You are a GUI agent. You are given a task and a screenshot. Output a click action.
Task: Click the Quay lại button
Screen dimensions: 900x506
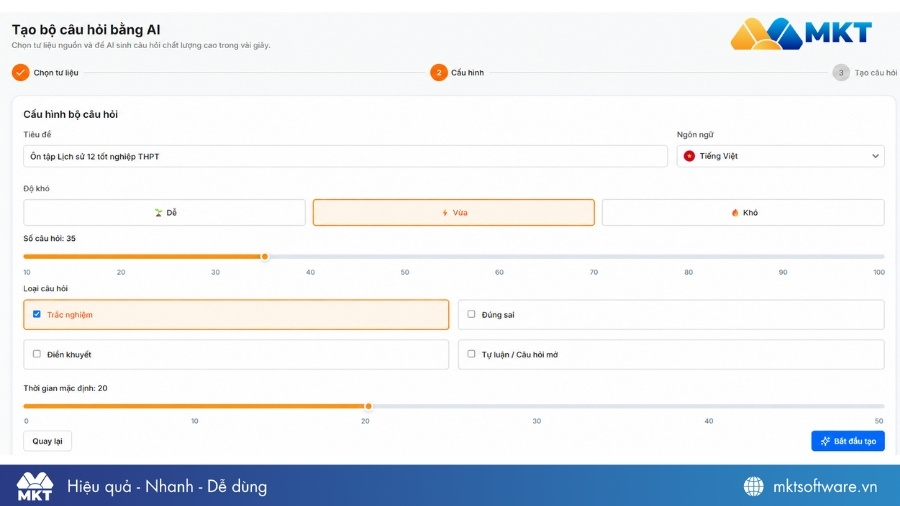(x=48, y=441)
